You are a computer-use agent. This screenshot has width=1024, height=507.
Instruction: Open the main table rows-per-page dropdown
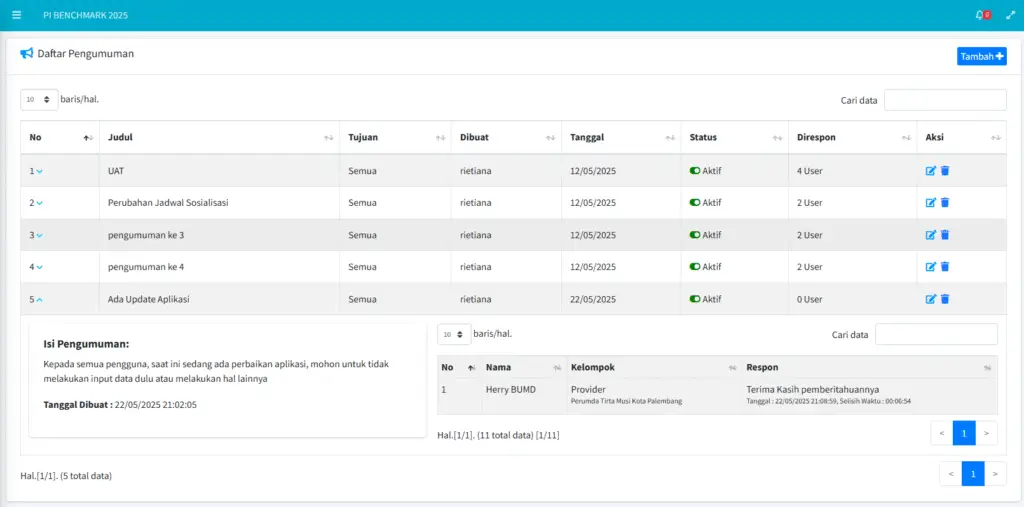[39, 100]
